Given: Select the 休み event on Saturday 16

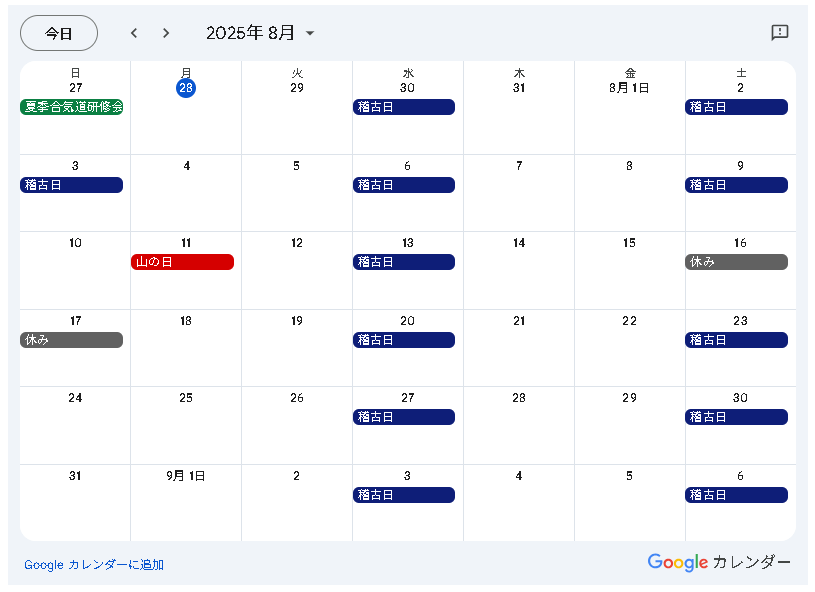Looking at the screenshot, I should tap(736, 262).
